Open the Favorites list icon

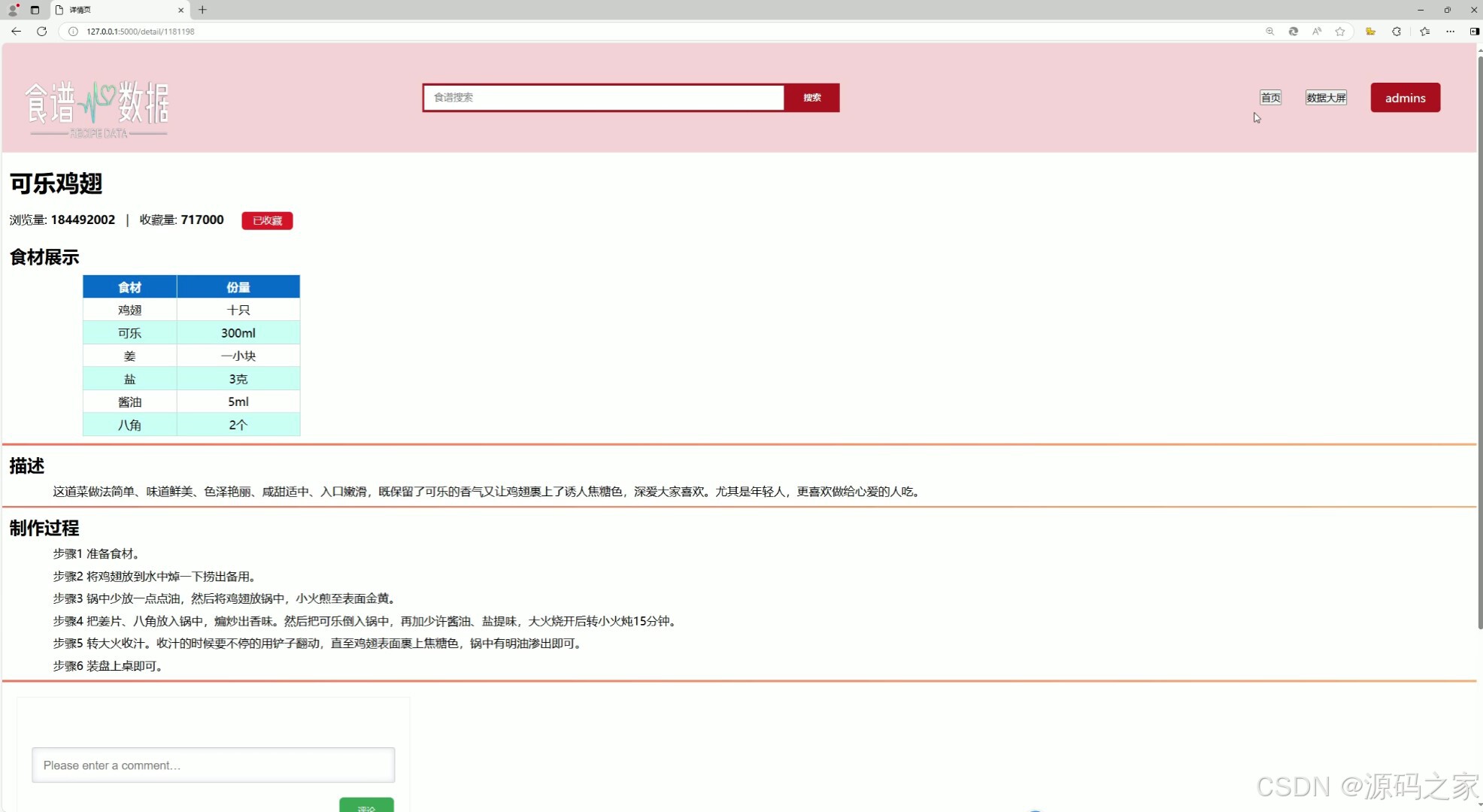[1424, 32]
